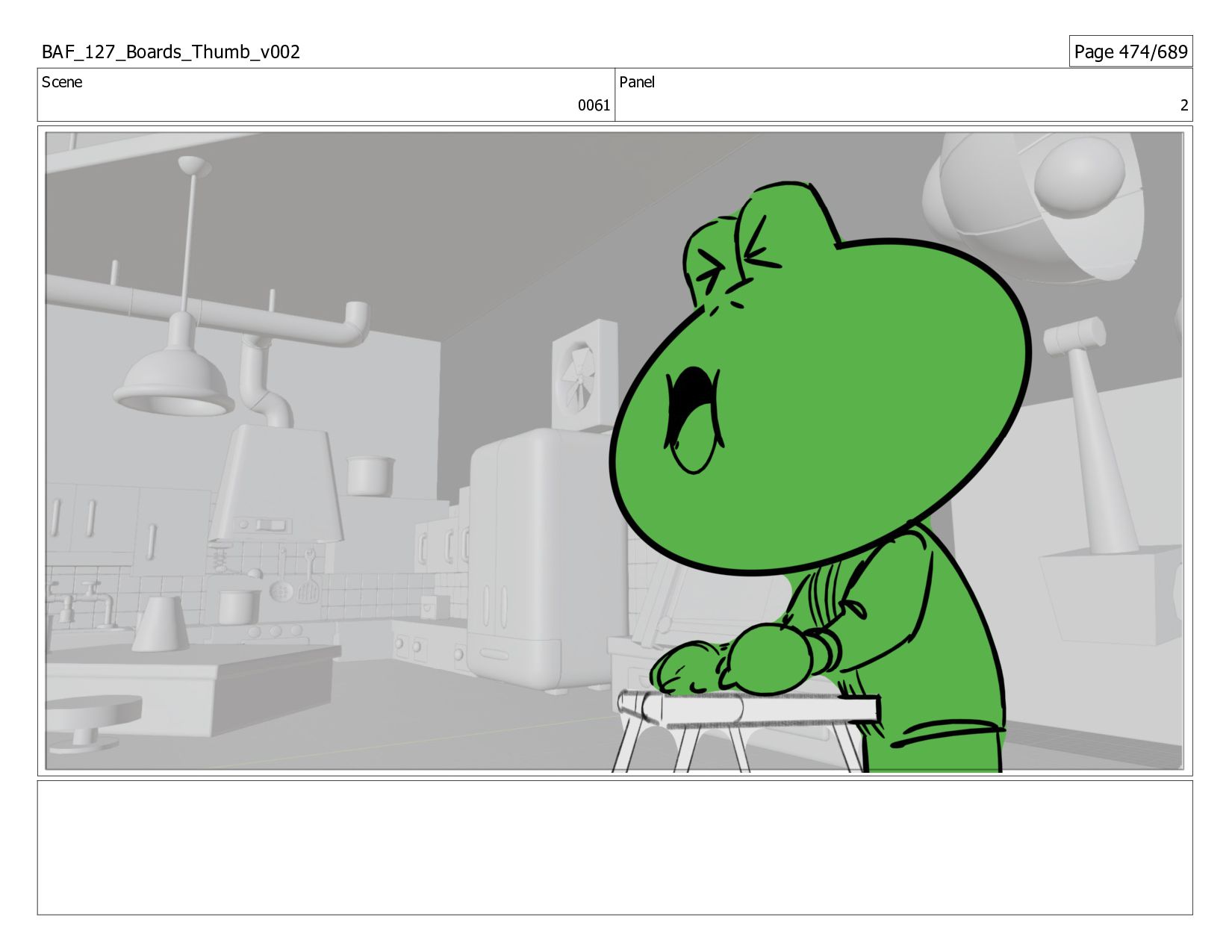Screen dimensions: 1232x952
Task: Click the empty notes box below panel
Action: coord(615,847)
